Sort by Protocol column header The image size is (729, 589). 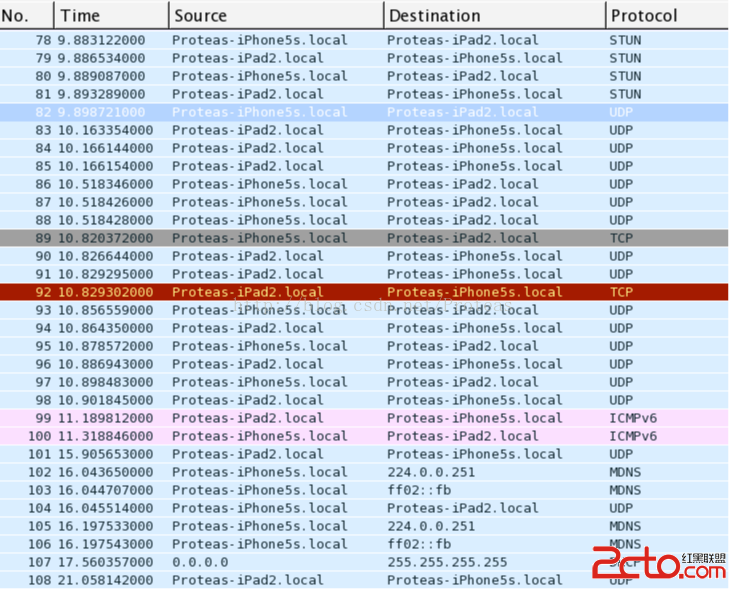pyautogui.click(x=668, y=15)
